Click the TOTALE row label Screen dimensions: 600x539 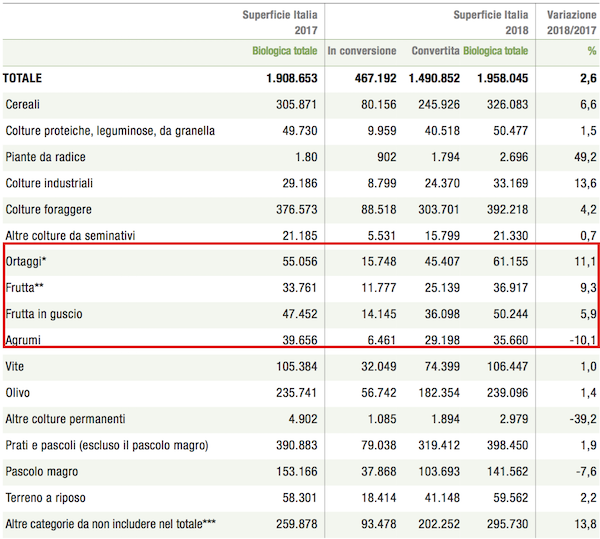[x=24, y=78]
